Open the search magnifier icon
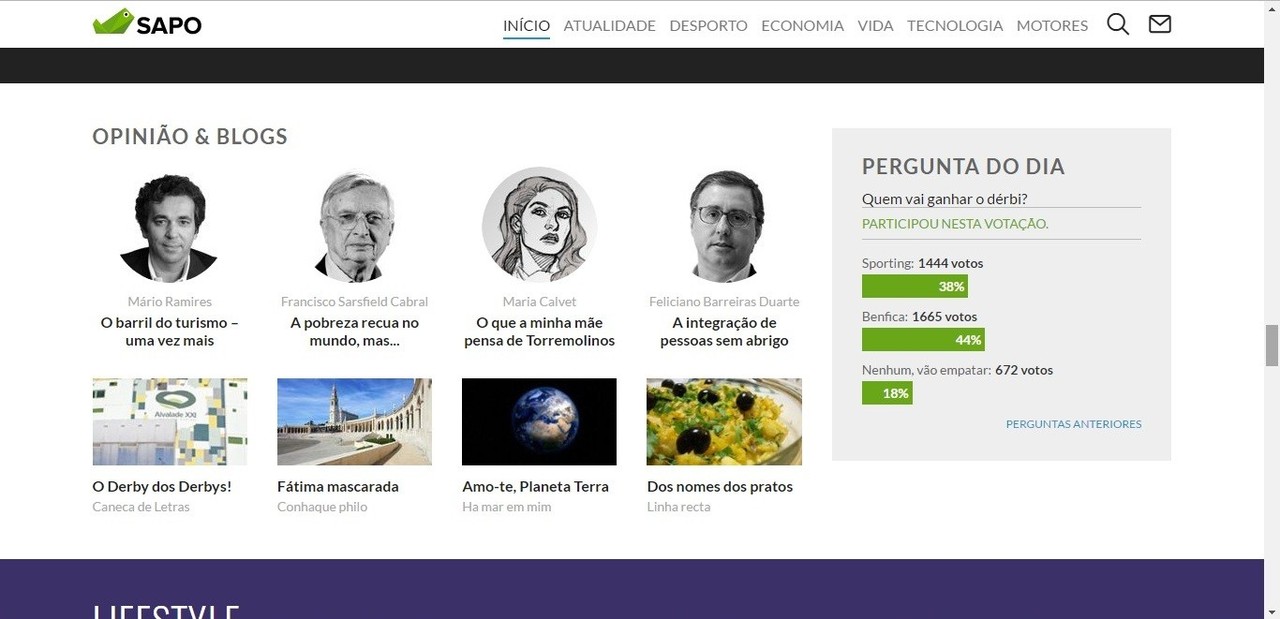This screenshot has width=1280, height=619. [x=1117, y=25]
